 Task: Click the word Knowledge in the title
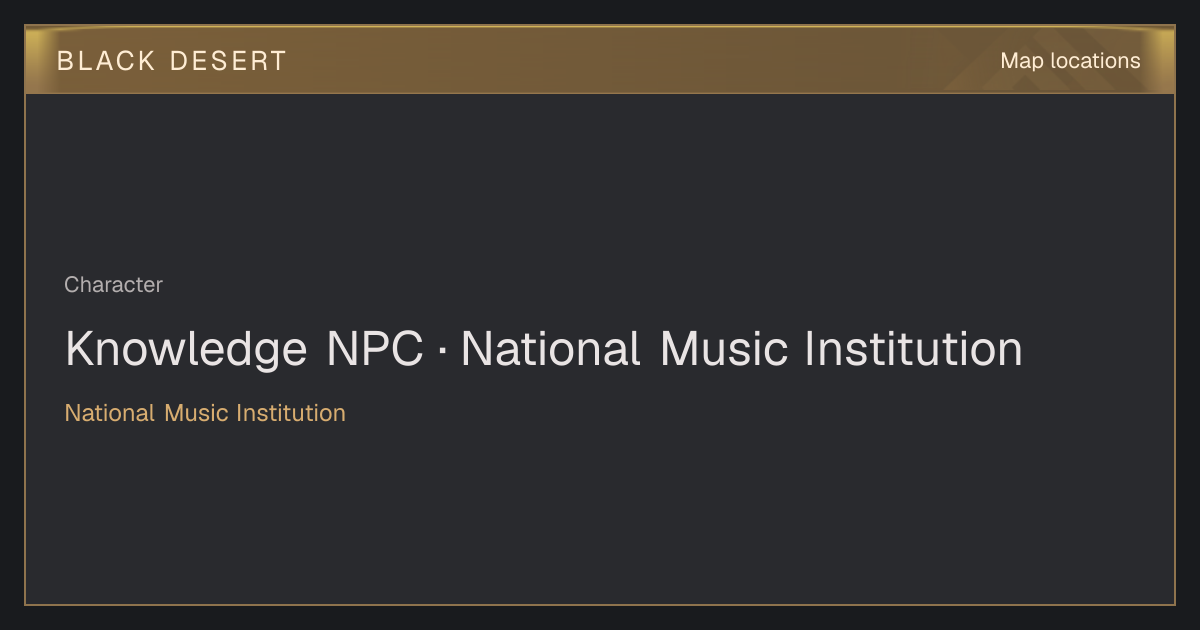pos(186,350)
